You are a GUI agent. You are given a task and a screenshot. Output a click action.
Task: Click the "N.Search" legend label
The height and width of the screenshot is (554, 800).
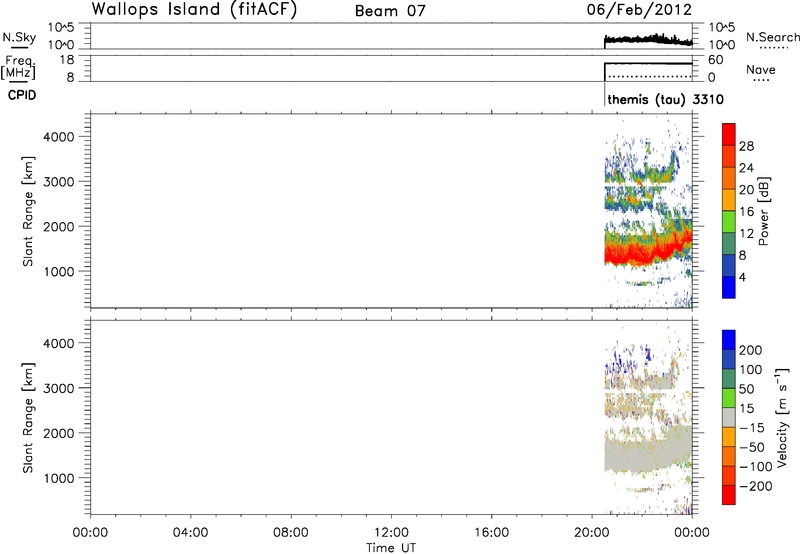coord(773,37)
